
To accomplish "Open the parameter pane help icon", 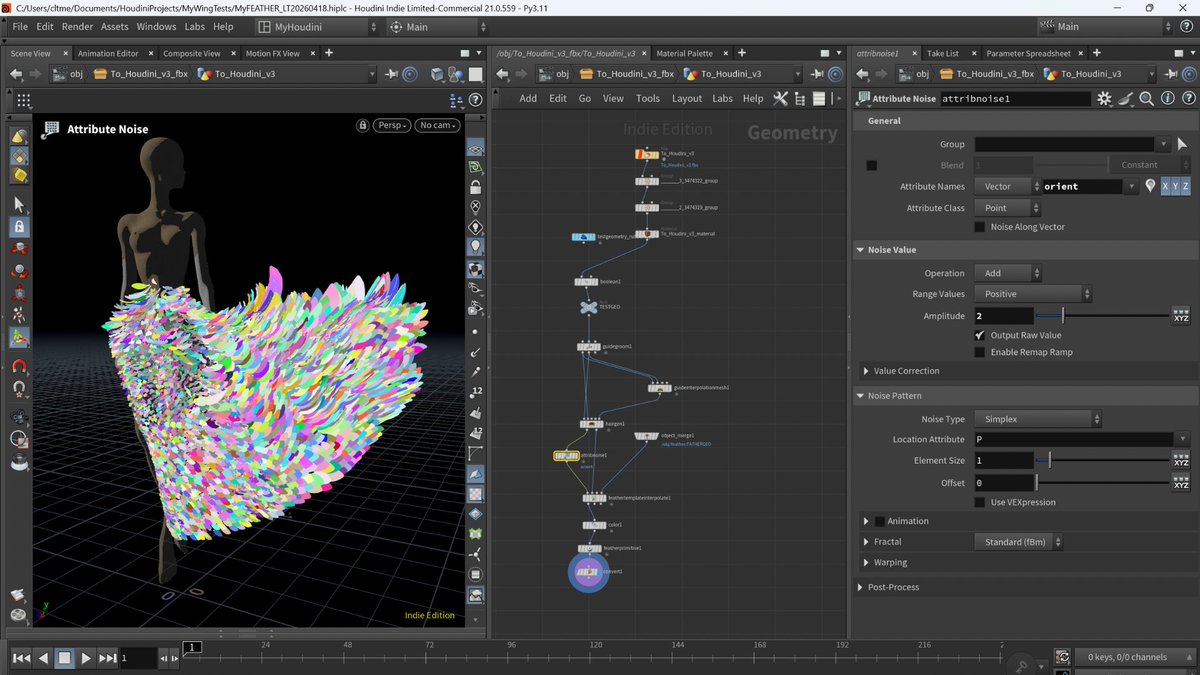I will (x=1187, y=98).
